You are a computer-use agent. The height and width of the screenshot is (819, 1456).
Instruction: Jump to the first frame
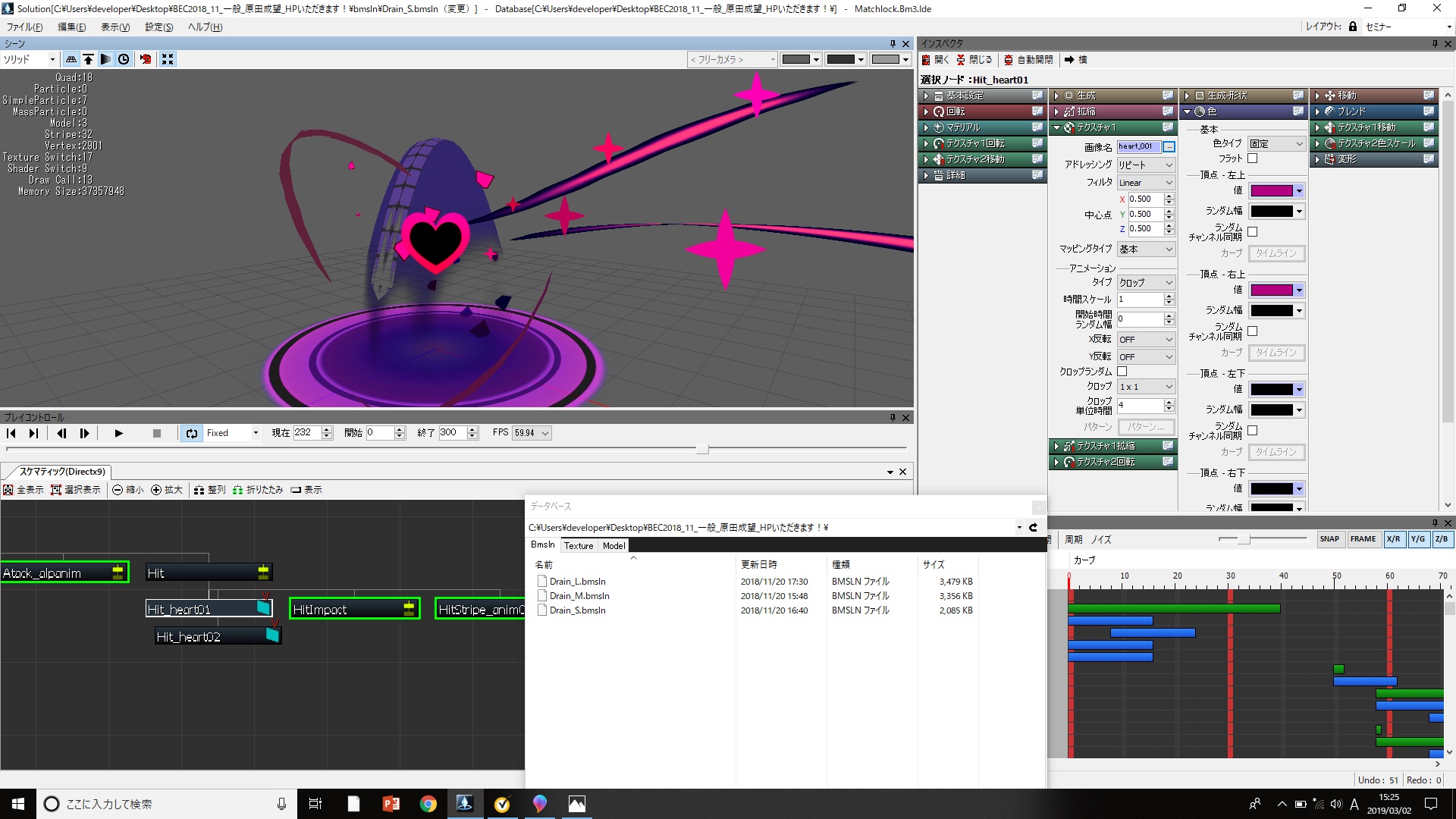(x=11, y=433)
